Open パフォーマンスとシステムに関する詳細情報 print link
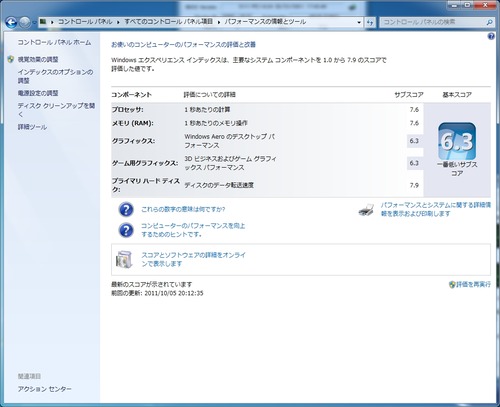Image resolution: width=500 pixels, height=407 pixels. pos(436,209)
